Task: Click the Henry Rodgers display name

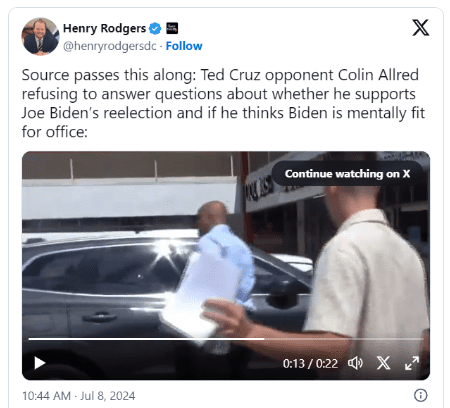Action: pos(104,28)
